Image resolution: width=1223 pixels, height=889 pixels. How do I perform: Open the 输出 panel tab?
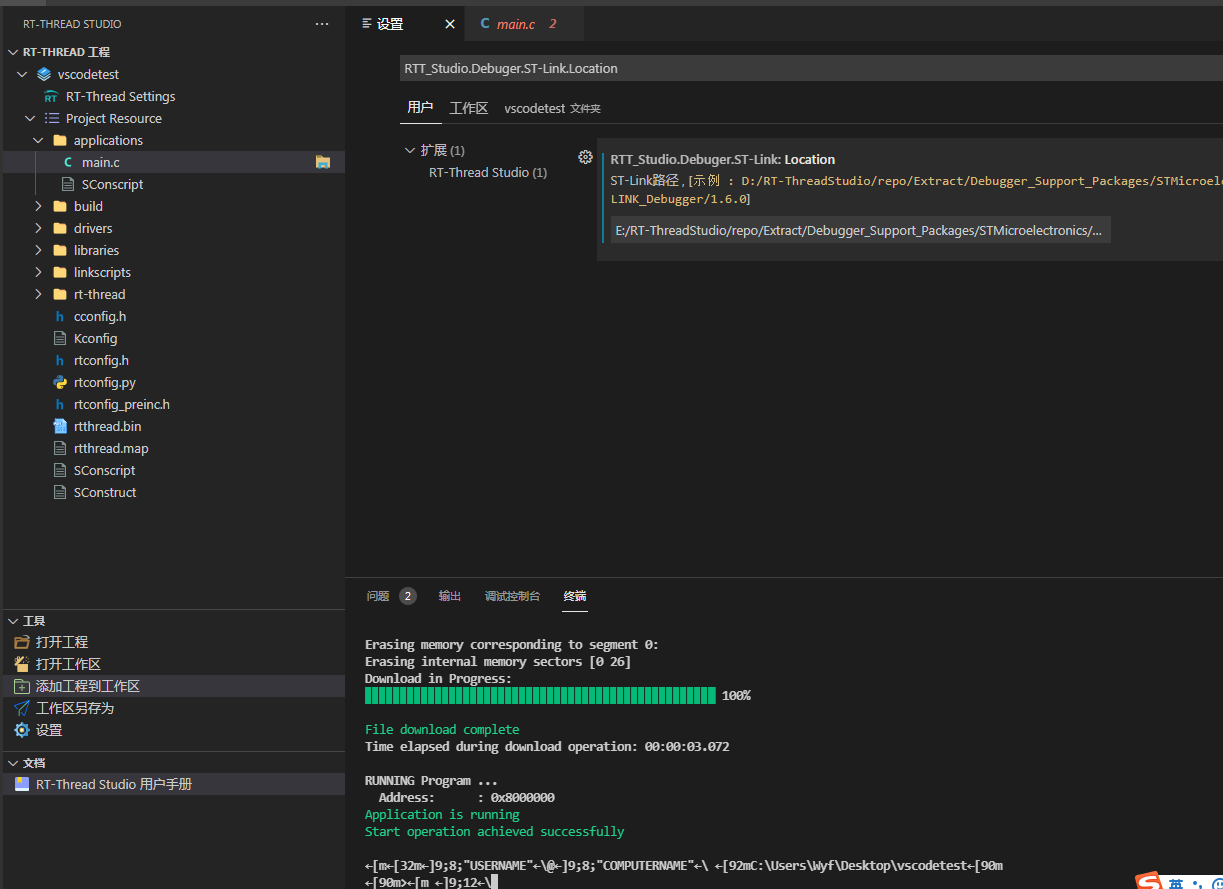tap(449, 595)
